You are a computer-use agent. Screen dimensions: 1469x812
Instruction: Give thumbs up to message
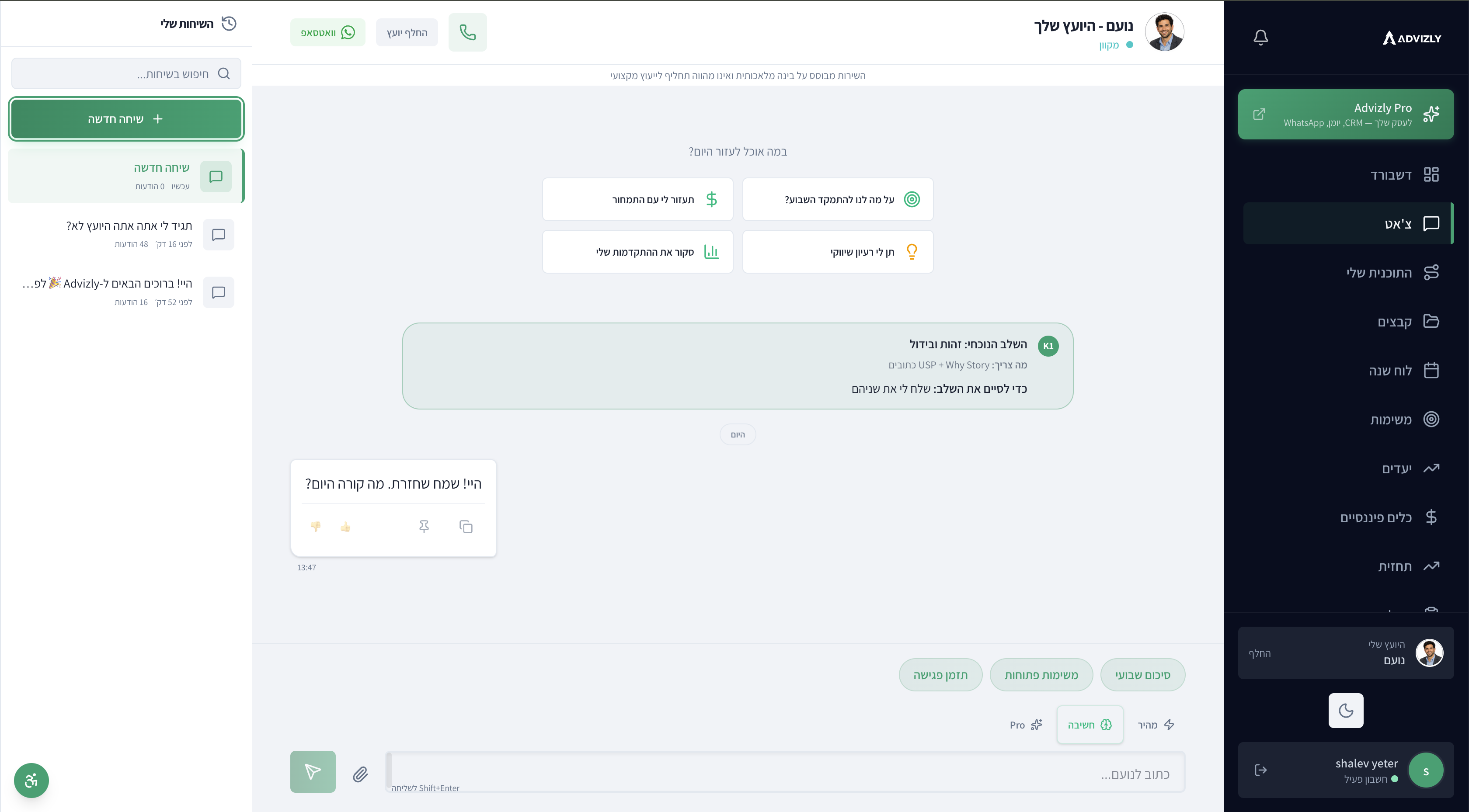point(345,527)
